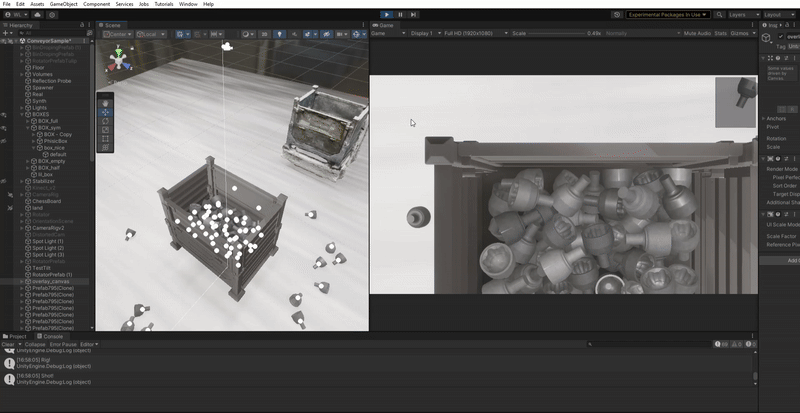Toggle 2D view mode in Scene

[264, 34]
